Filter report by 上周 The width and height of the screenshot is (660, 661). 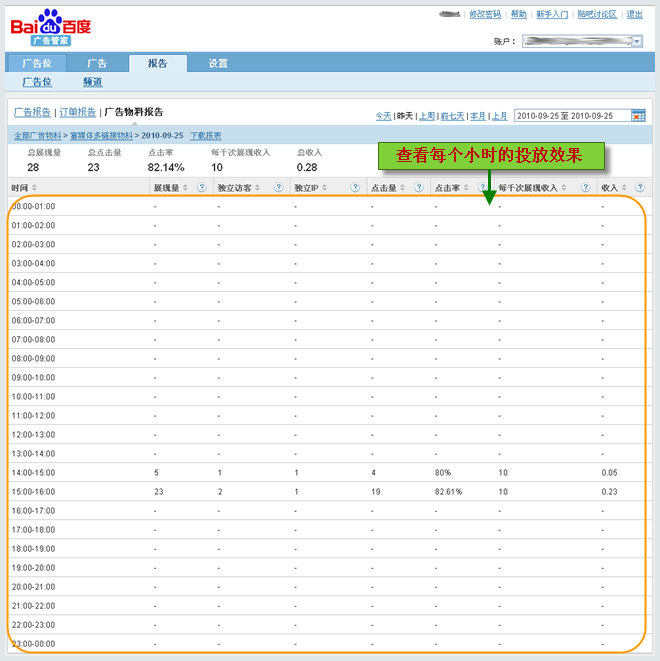(x=427, y=116)
